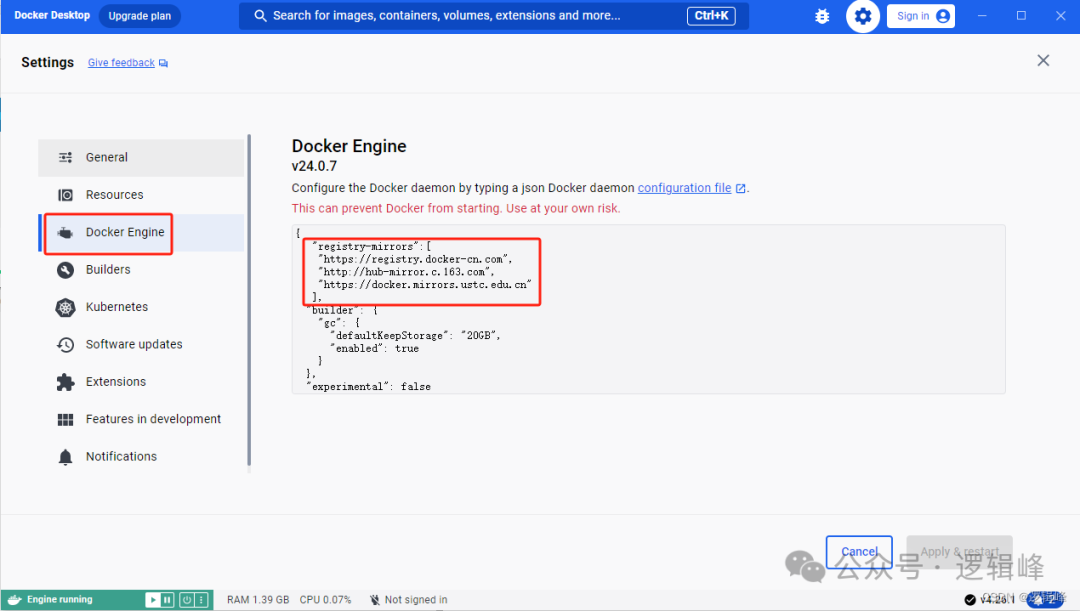Screen dimensions: 1080x611
Task: Open the Kubernetes settings panel
Action: click(x=115, y=307)
